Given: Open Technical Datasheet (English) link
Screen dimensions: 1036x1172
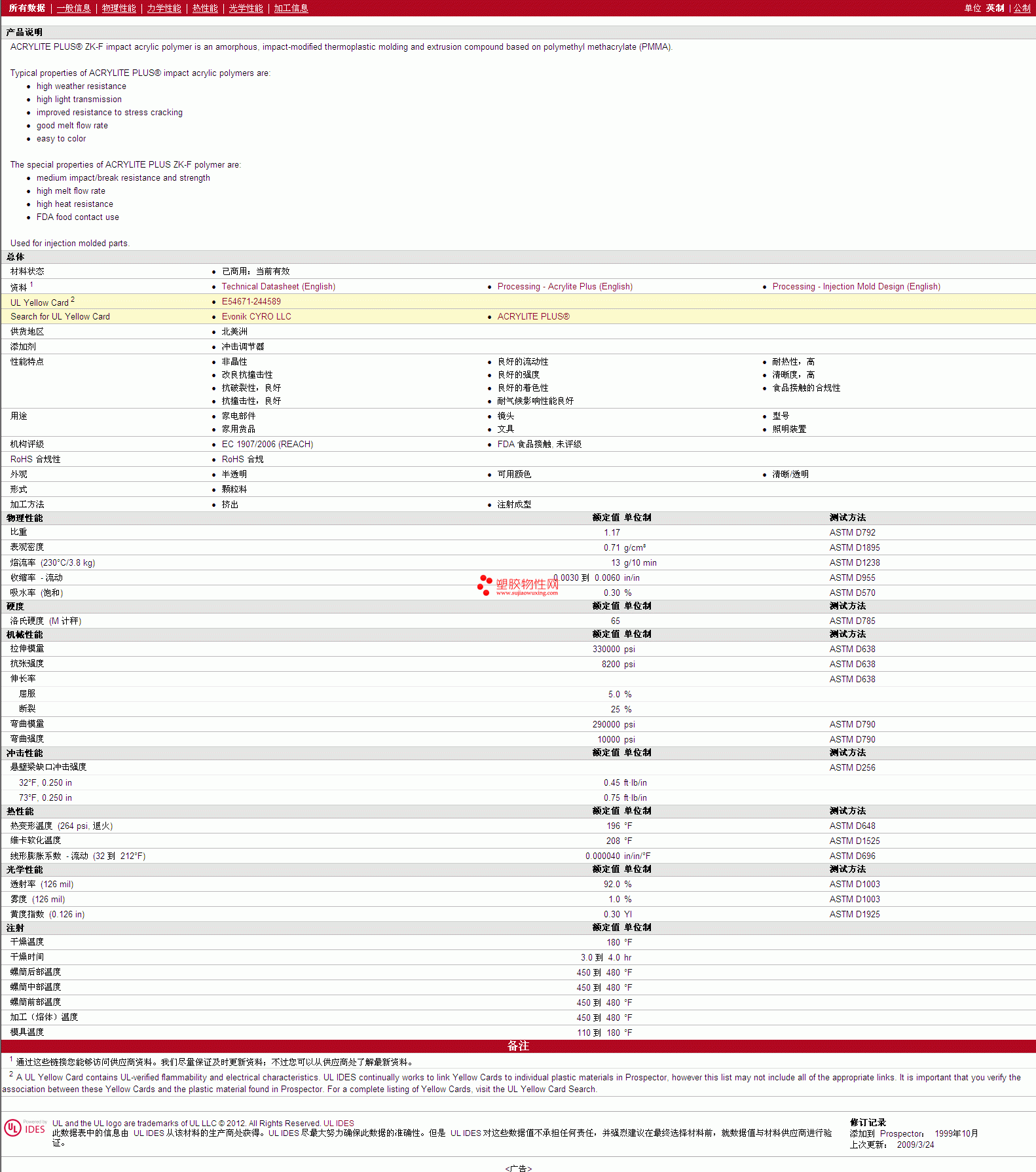Looking at the screenshot, I should click(278, 286).
